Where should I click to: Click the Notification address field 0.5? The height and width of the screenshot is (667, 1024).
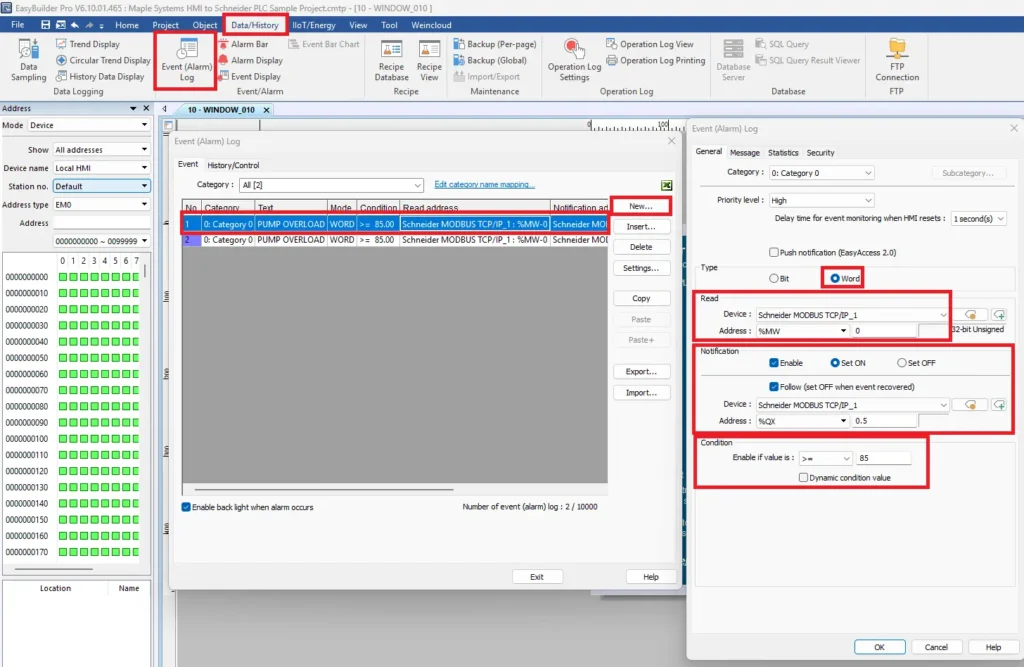pos(884,421)
